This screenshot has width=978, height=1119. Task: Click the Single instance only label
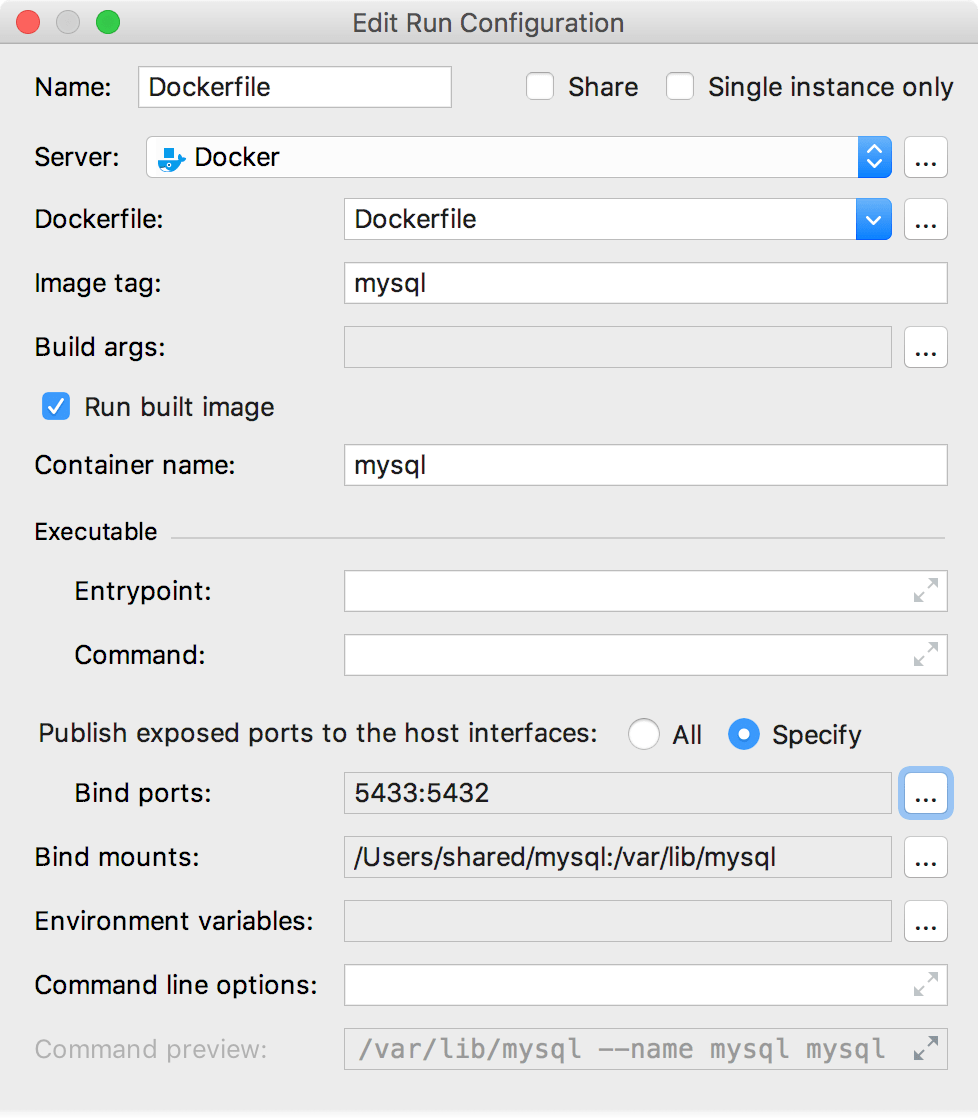click(x=830, y=87)
